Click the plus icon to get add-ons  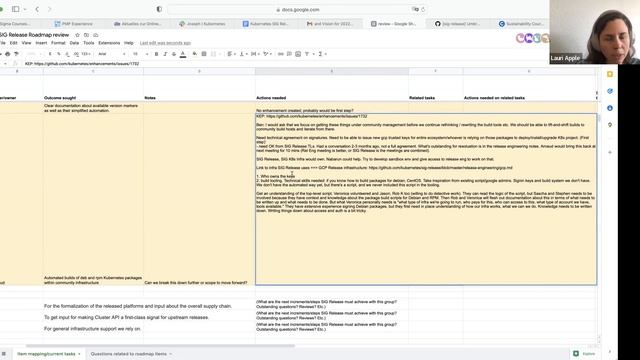tap(610, 152)
